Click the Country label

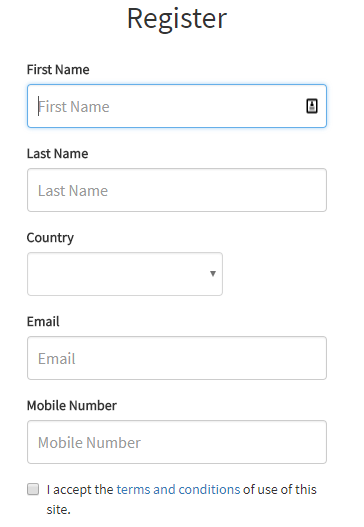tap(50, 238)
